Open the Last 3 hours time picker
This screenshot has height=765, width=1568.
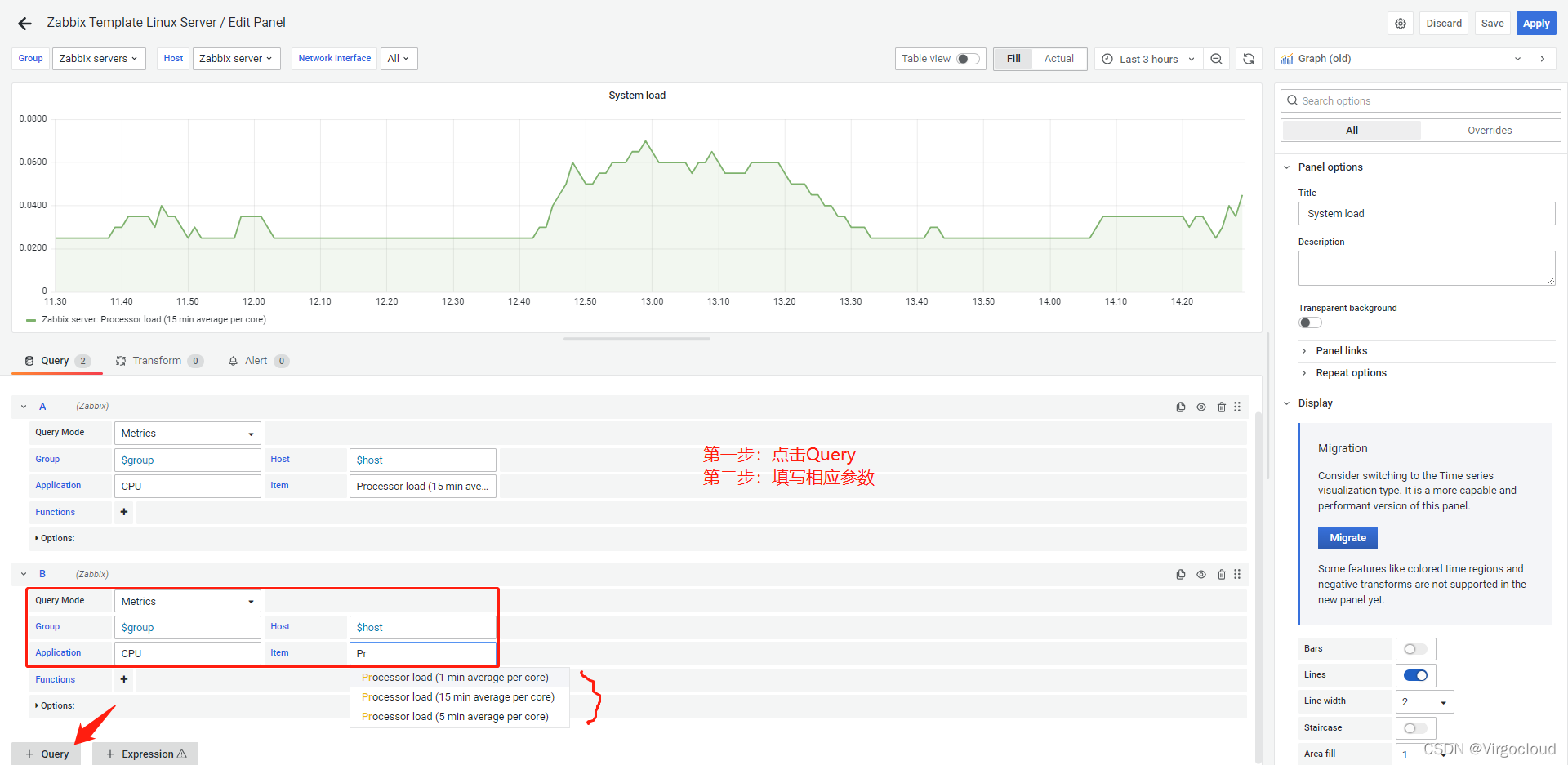[x=1148, y=59]
